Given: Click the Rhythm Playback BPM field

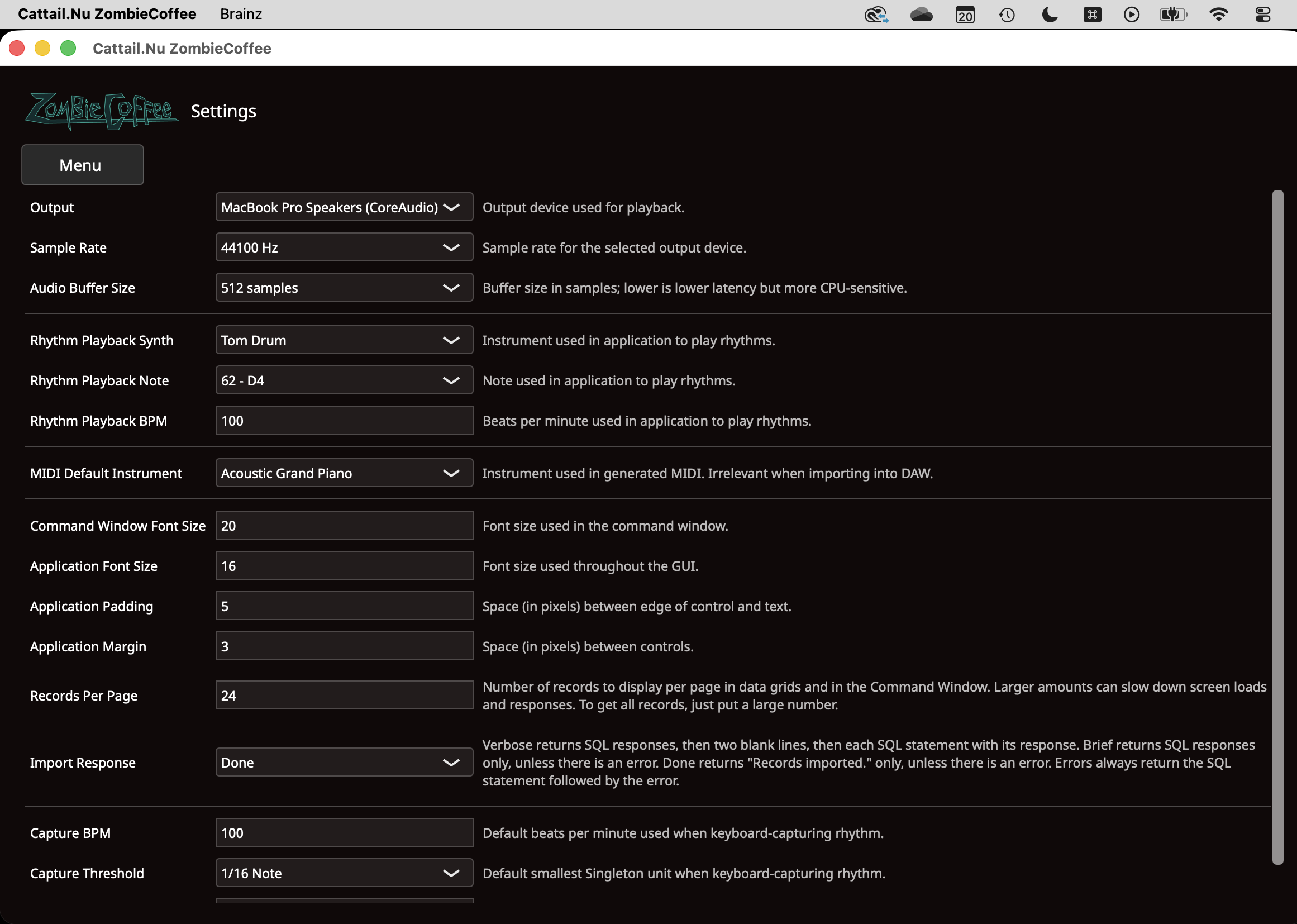Looking at the screenshot, I should 344,421.
